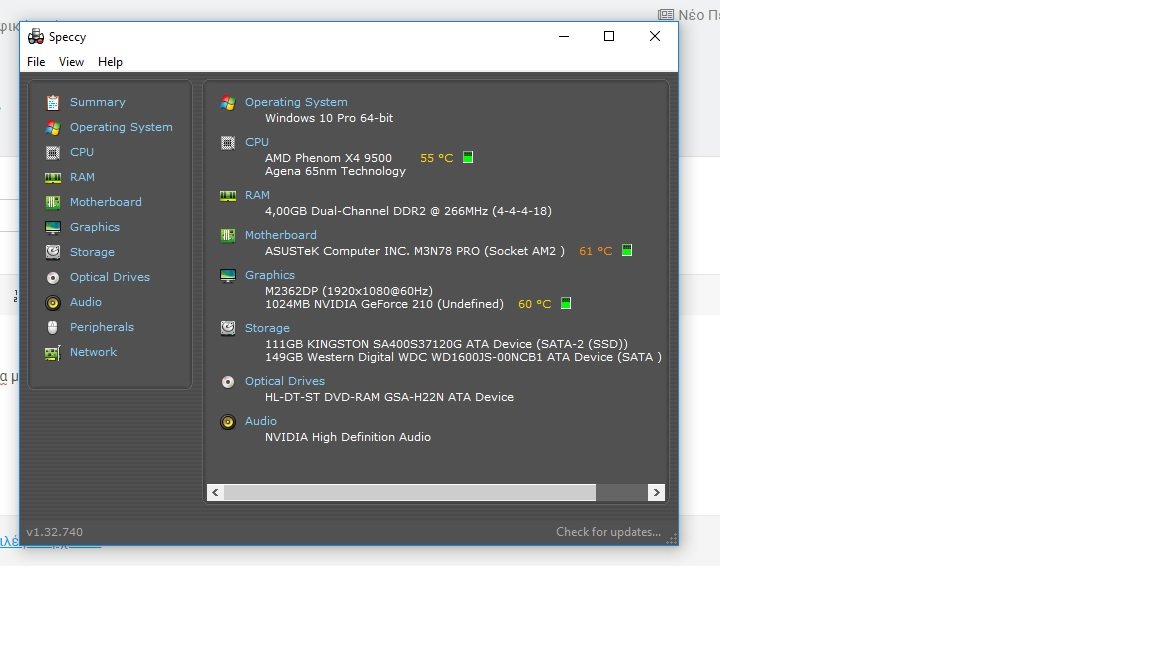
Task: Click the Peripherals mouse icon in sidebar
Action: tap(53, 327)
